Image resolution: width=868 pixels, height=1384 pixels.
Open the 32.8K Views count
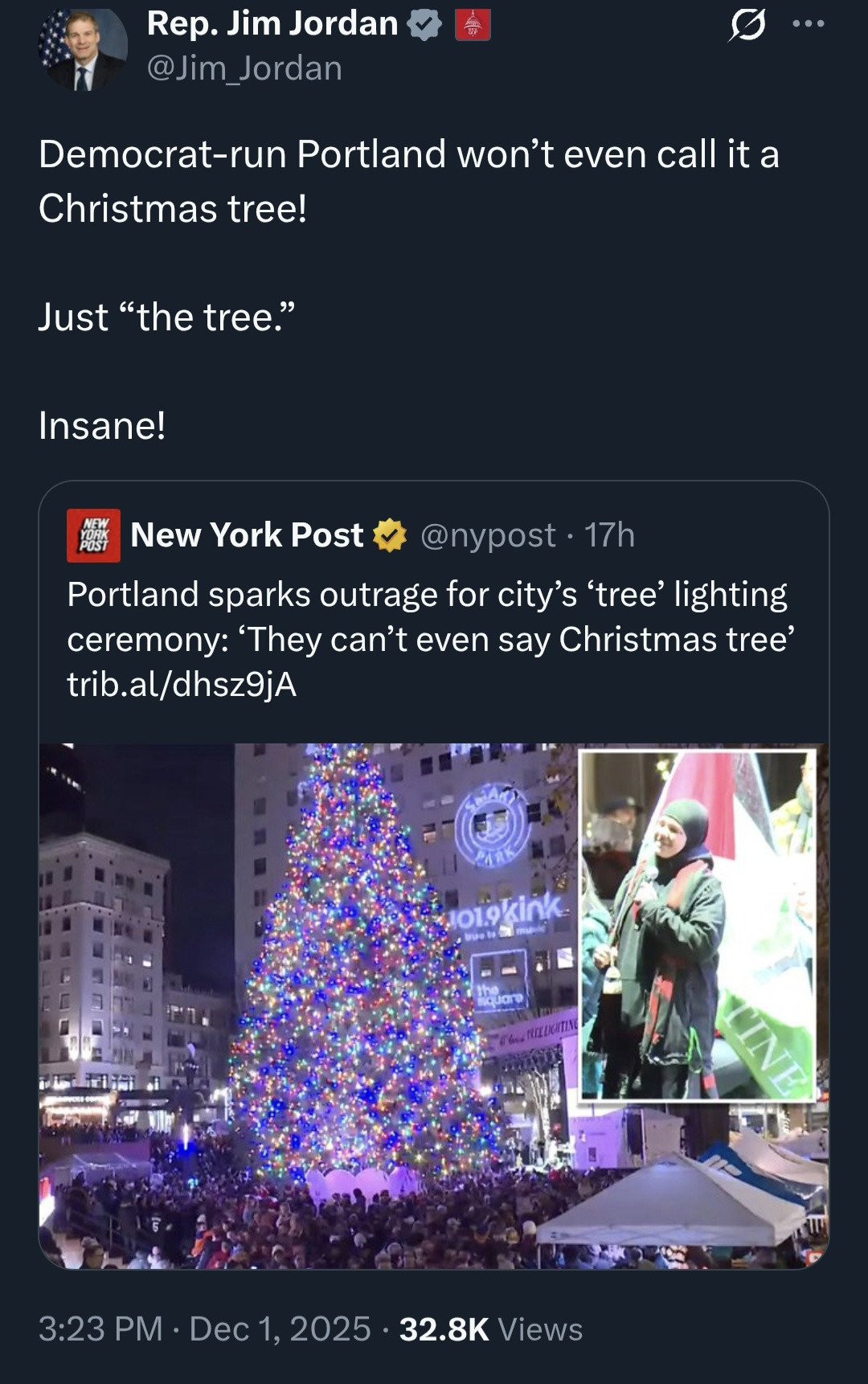(490, 1329)
